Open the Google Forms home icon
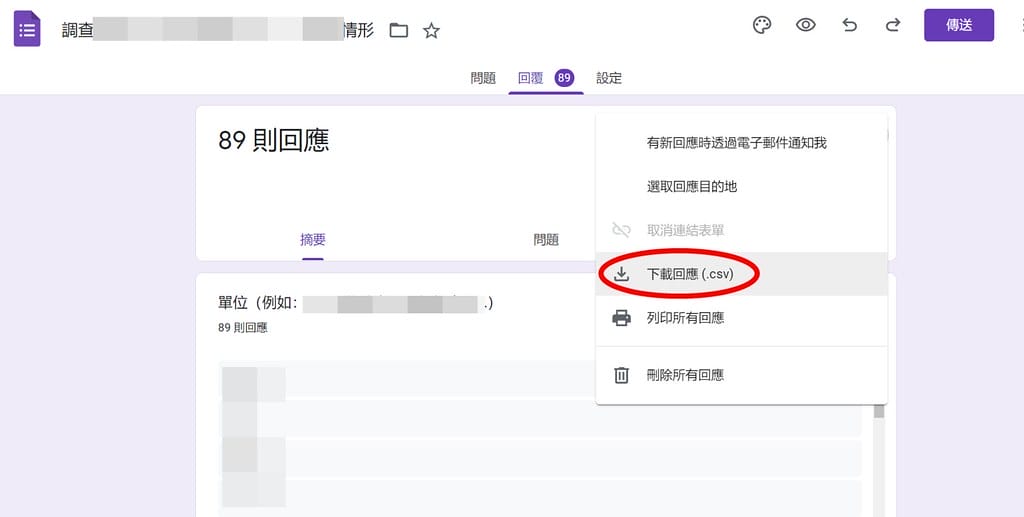1024x517 pixels. pos(27,30)
